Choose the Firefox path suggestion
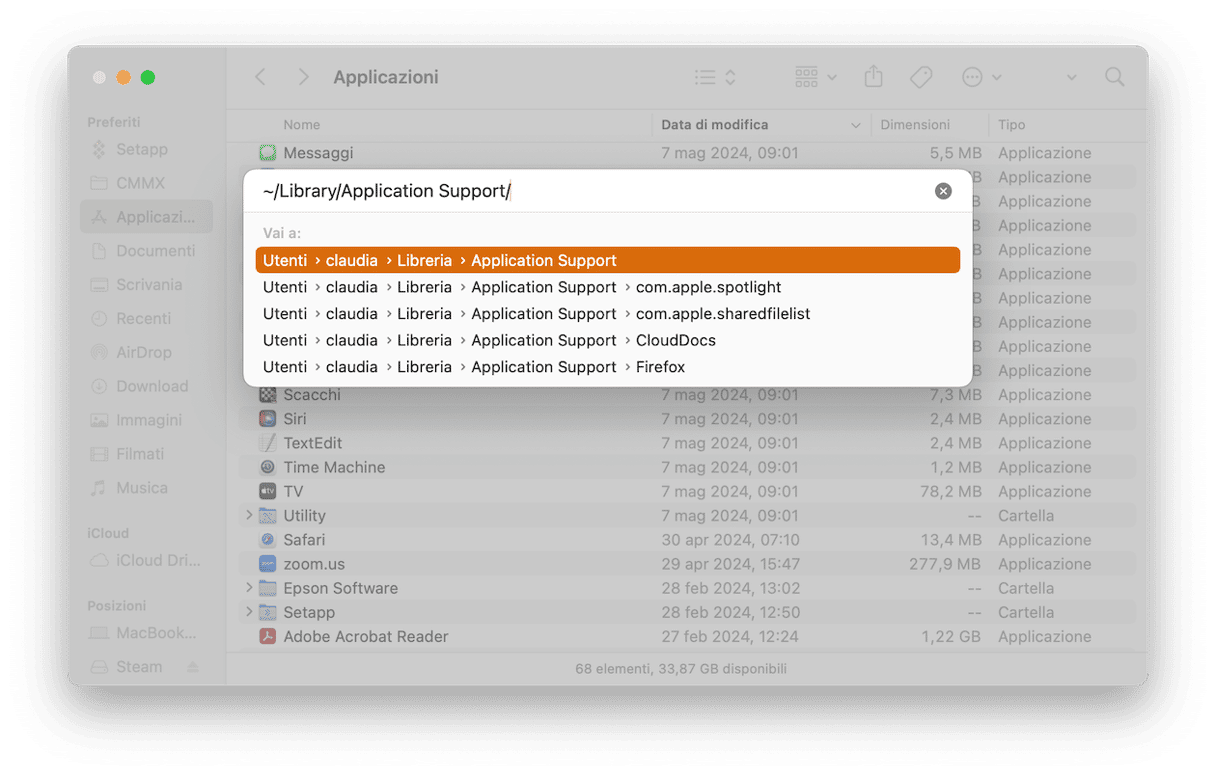Screen dimensions: 1216x775 click(x=607, y=367)
